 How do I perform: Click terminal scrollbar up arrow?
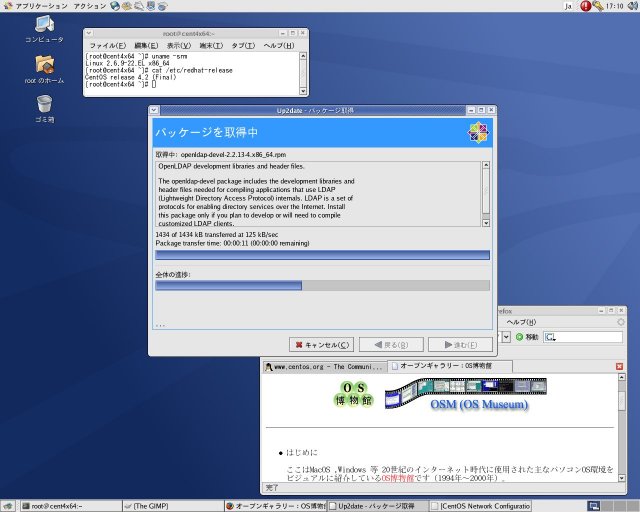coord(303,56)
